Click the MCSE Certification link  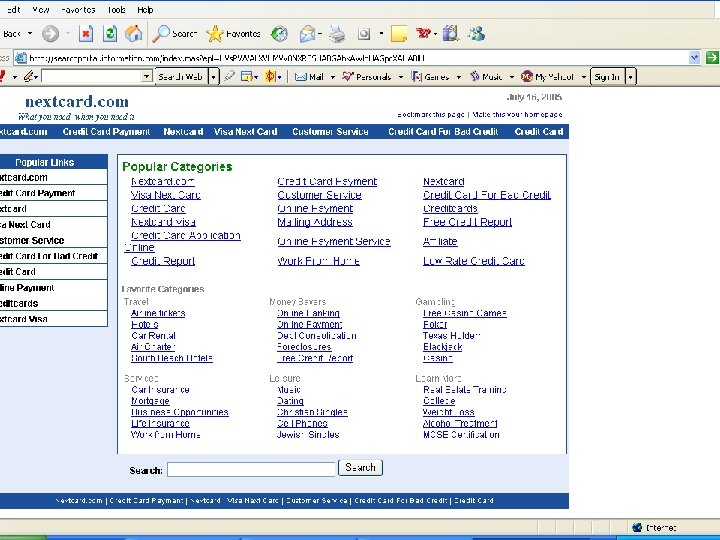pyautogui.click(x=461, y=434)
